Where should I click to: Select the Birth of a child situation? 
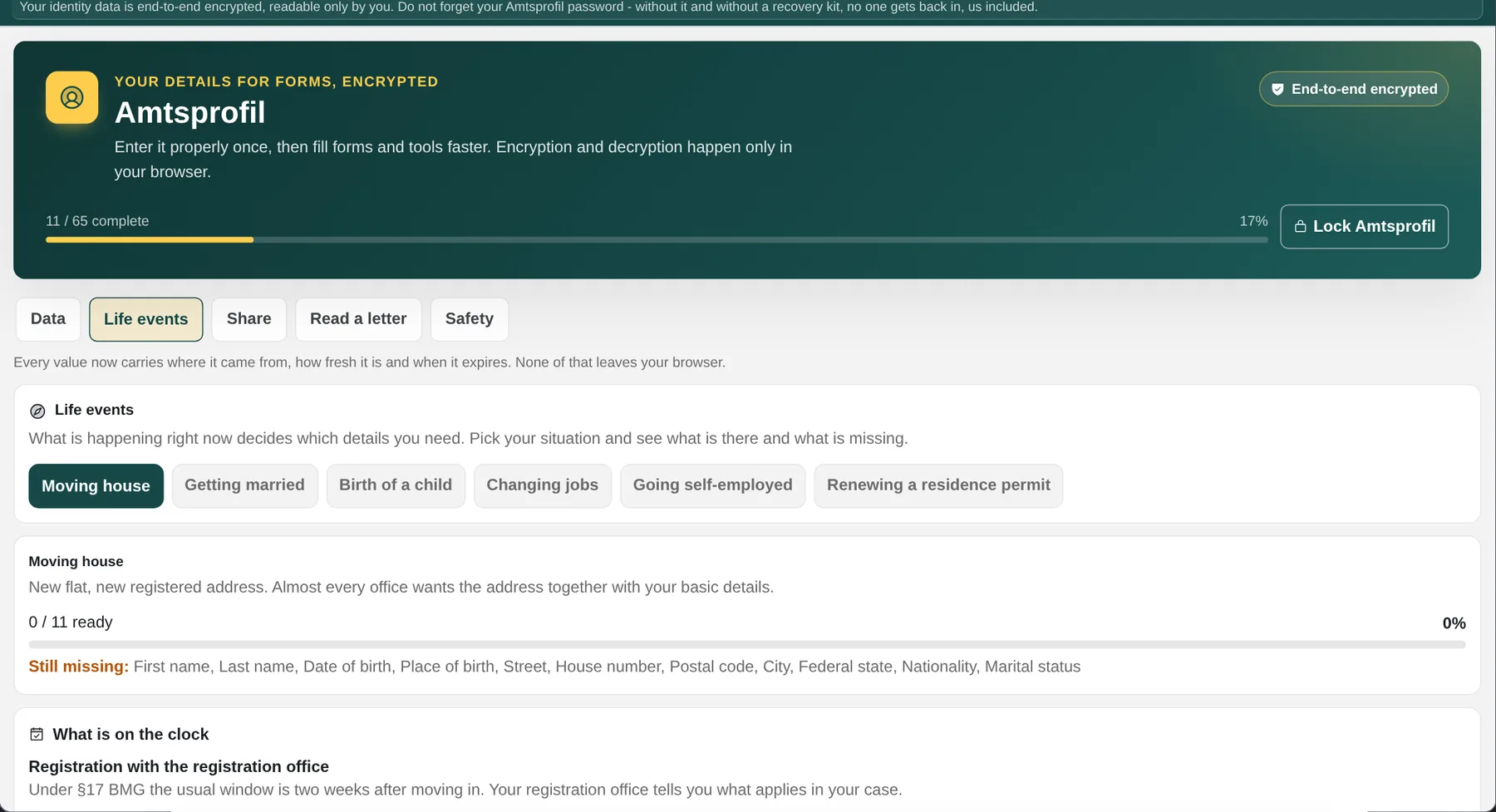(396, 485)
